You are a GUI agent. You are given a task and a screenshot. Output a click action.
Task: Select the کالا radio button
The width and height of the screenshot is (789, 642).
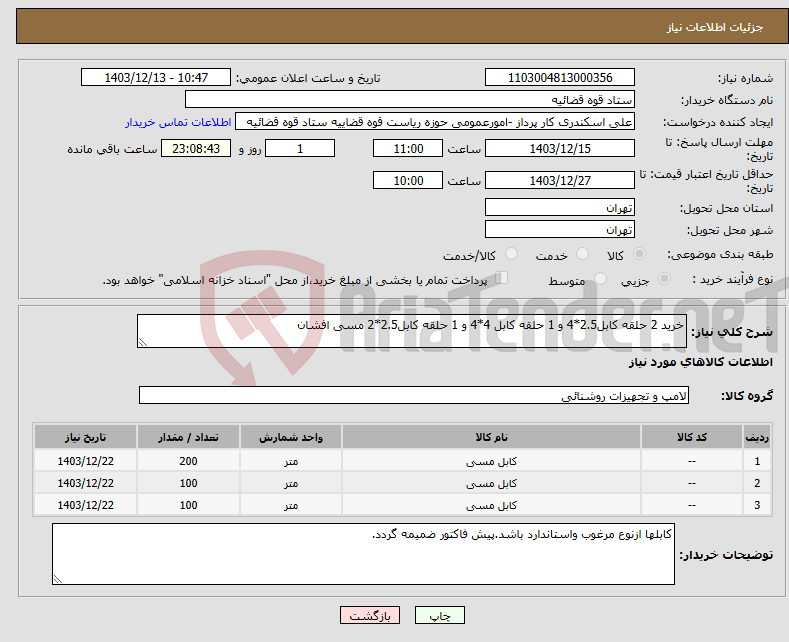point(639,254)
